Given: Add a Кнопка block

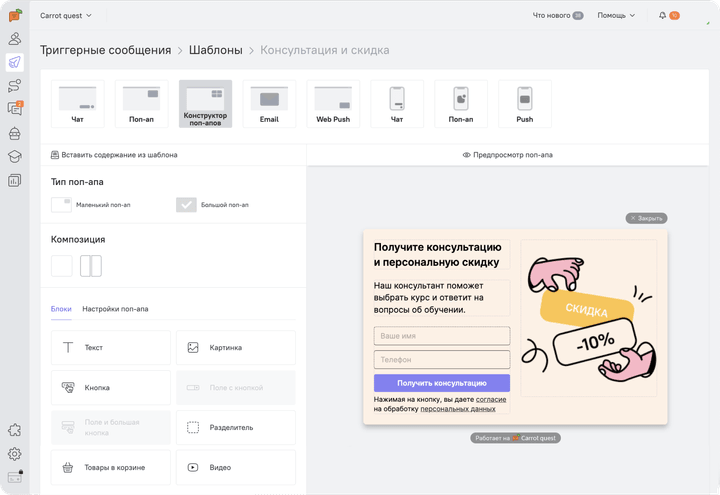Looking at the screenshot, I should [111, 388].
